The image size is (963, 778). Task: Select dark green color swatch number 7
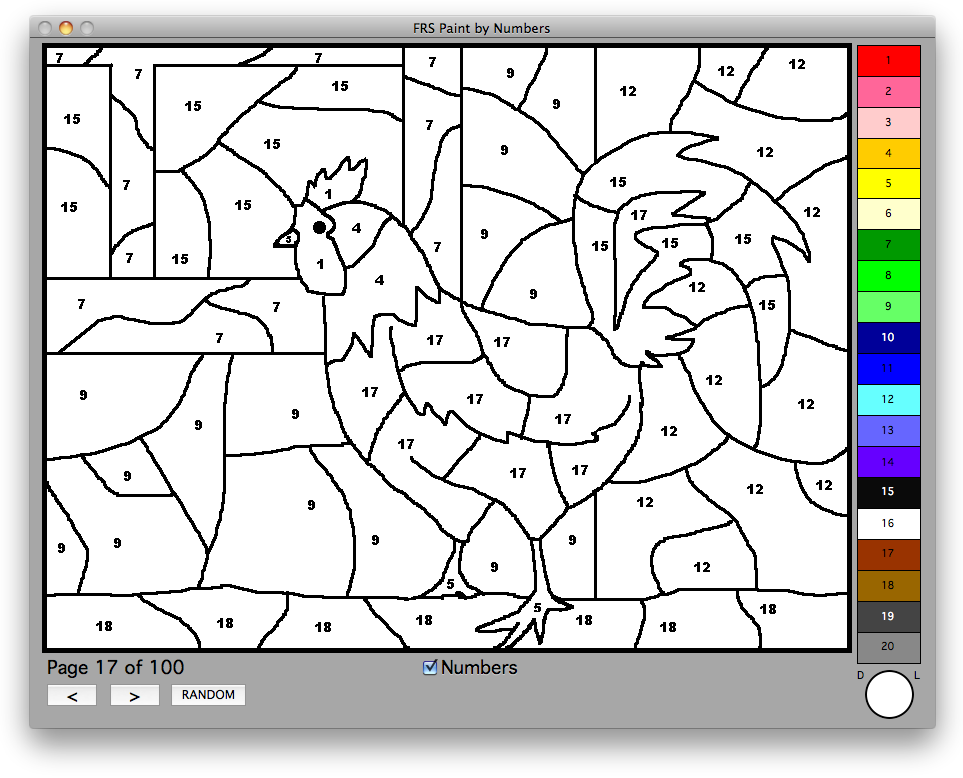[x=888, y=245]
